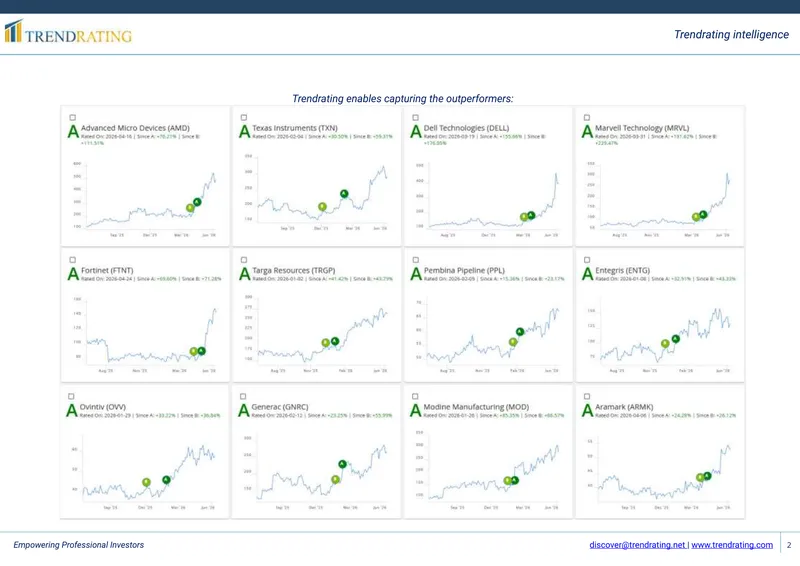Click light green B marker on Targa chart
800x566 pixels.
click(326, 342)
